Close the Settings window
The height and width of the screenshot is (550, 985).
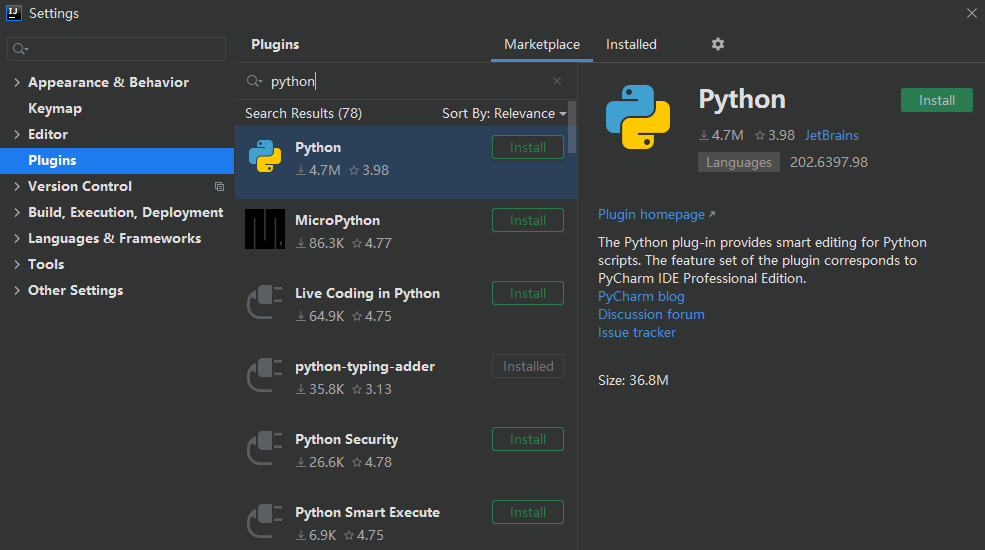(971, 13)
